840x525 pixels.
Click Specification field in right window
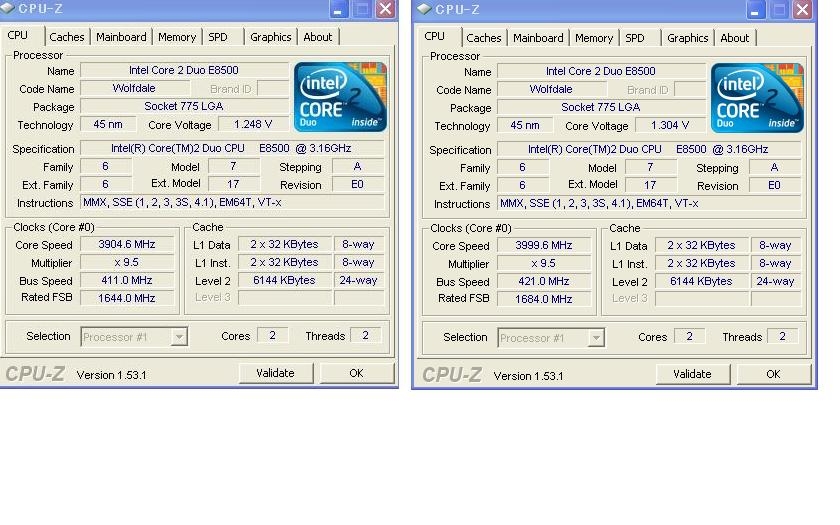(x=648, y=149)
